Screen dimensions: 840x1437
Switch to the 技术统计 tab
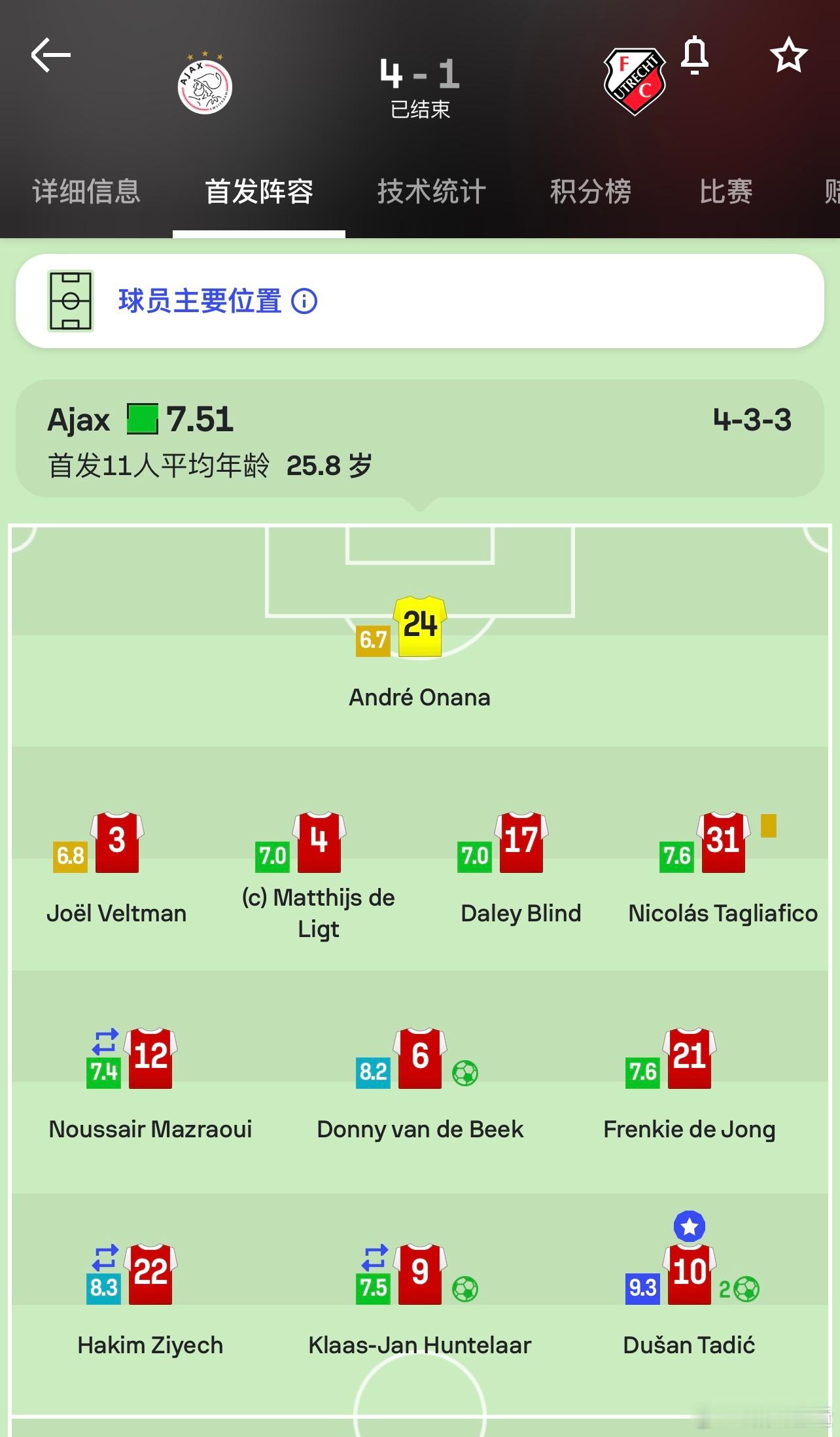tap(432, 192)
